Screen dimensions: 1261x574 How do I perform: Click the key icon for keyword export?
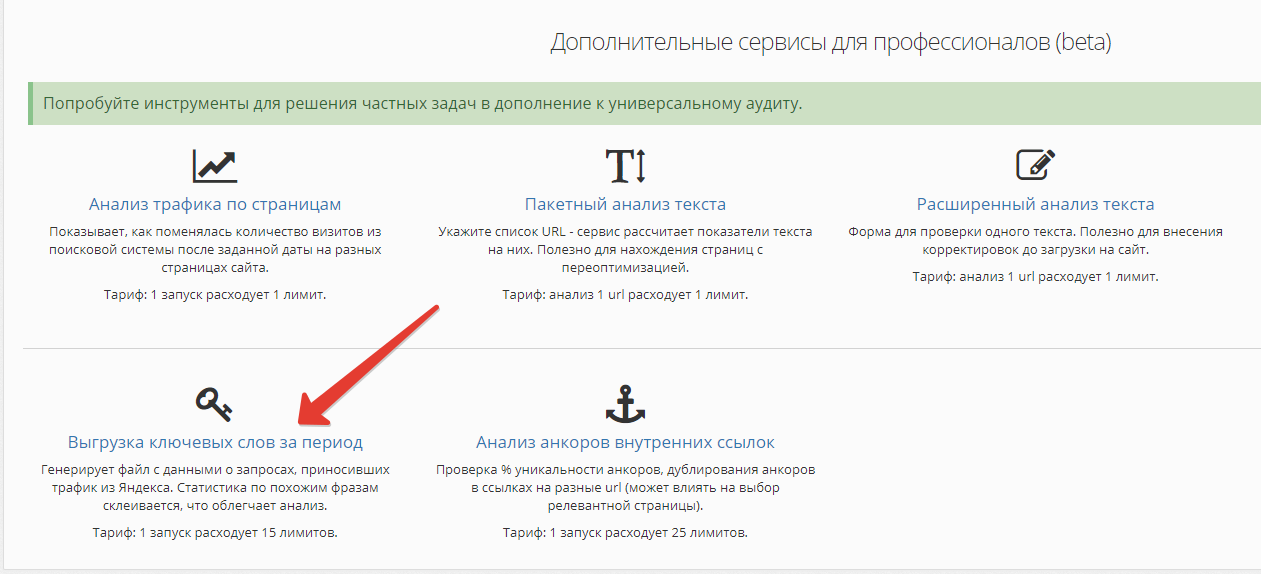[x=214, y=402]
